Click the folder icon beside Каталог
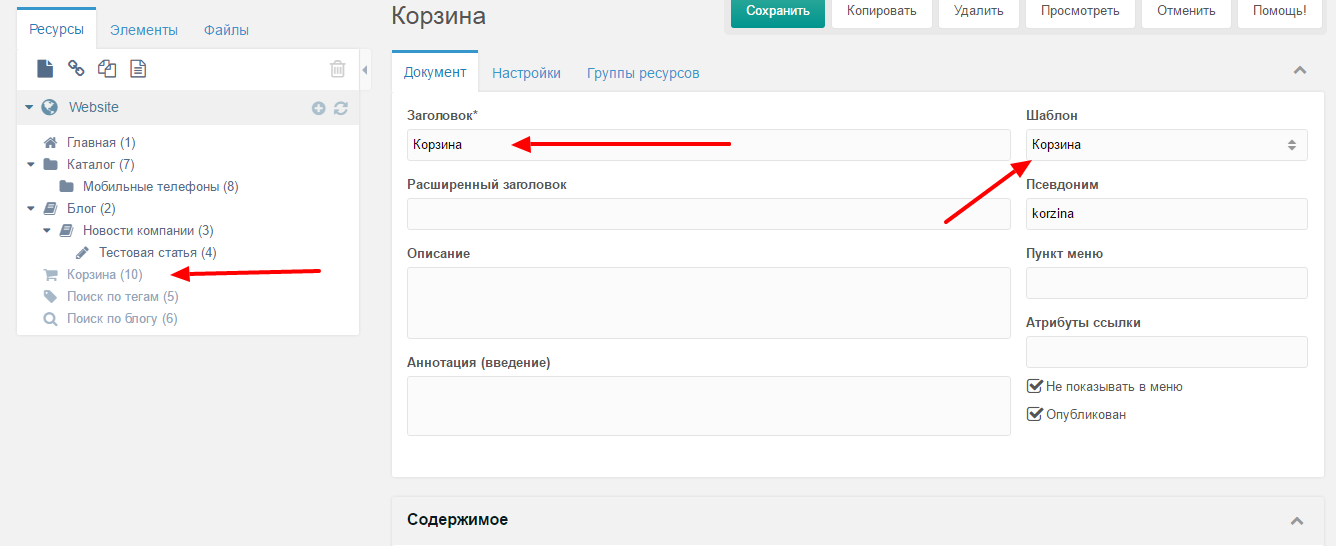The image size is (1336, 546). [50, 164]
